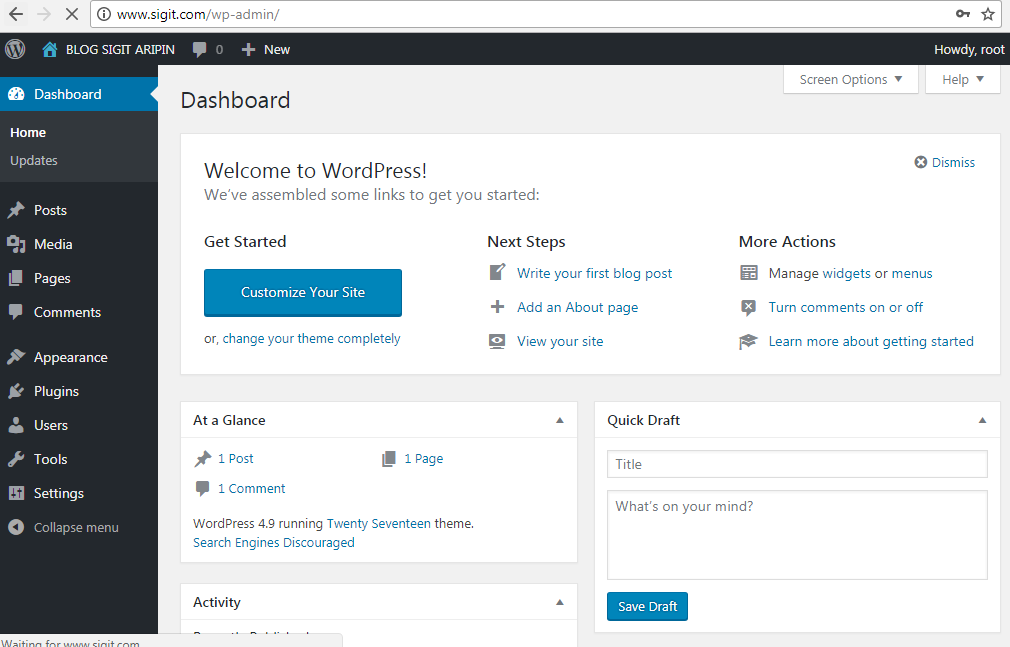Bookmark page with the star icon

click(988, 14)
